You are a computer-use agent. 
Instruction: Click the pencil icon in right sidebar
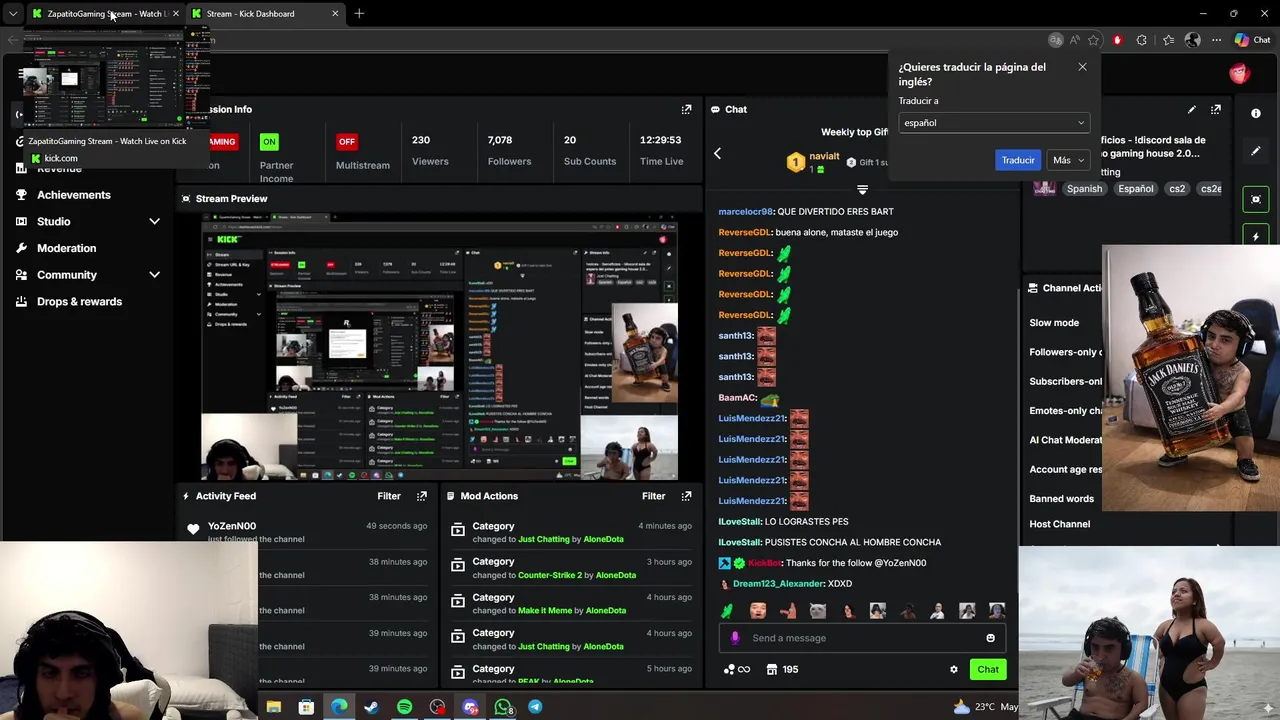(1256, 151)
